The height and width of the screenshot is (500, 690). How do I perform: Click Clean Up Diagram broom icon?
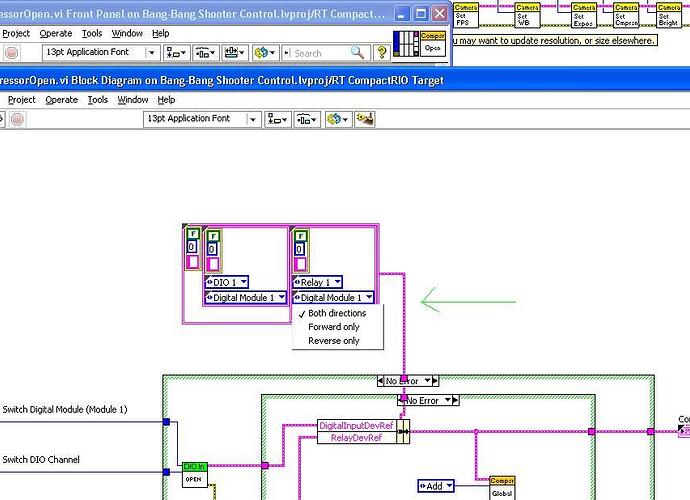tap(365, 119)
